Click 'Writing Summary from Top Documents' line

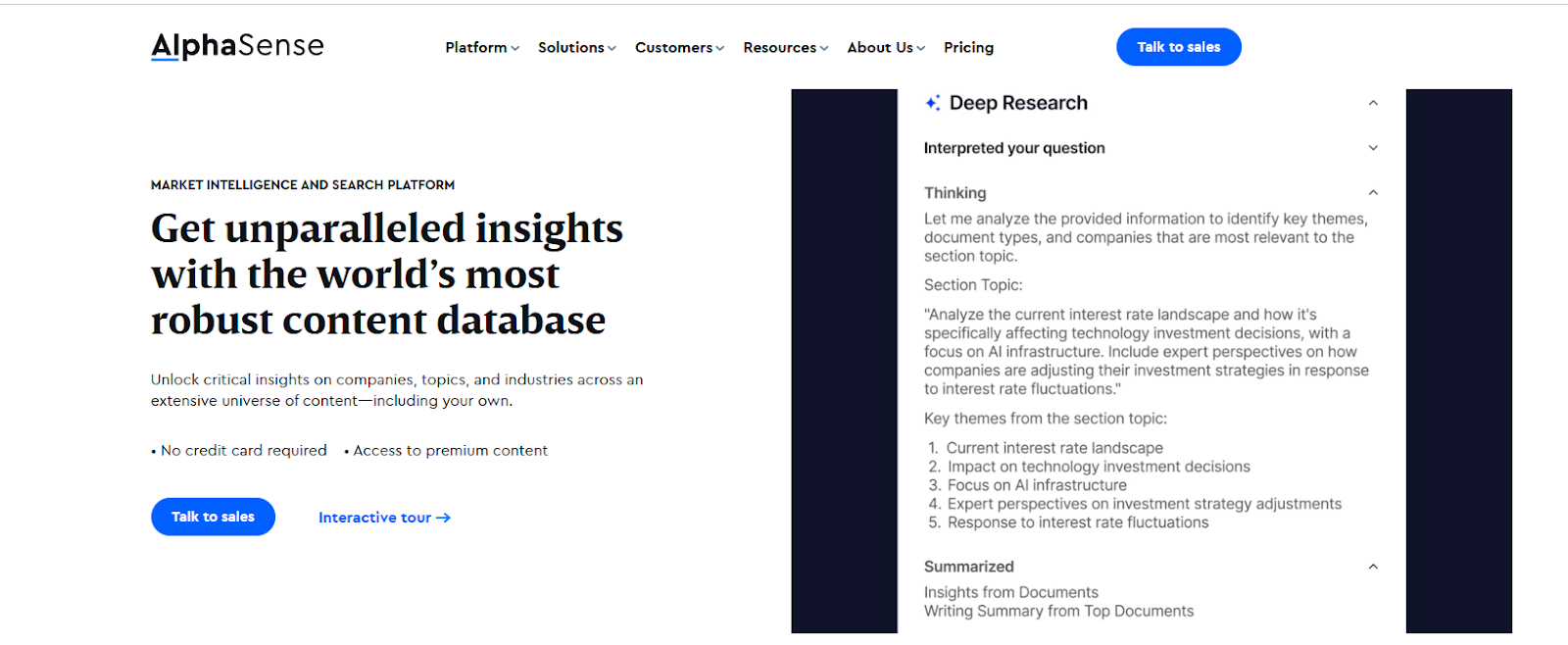1058,611
